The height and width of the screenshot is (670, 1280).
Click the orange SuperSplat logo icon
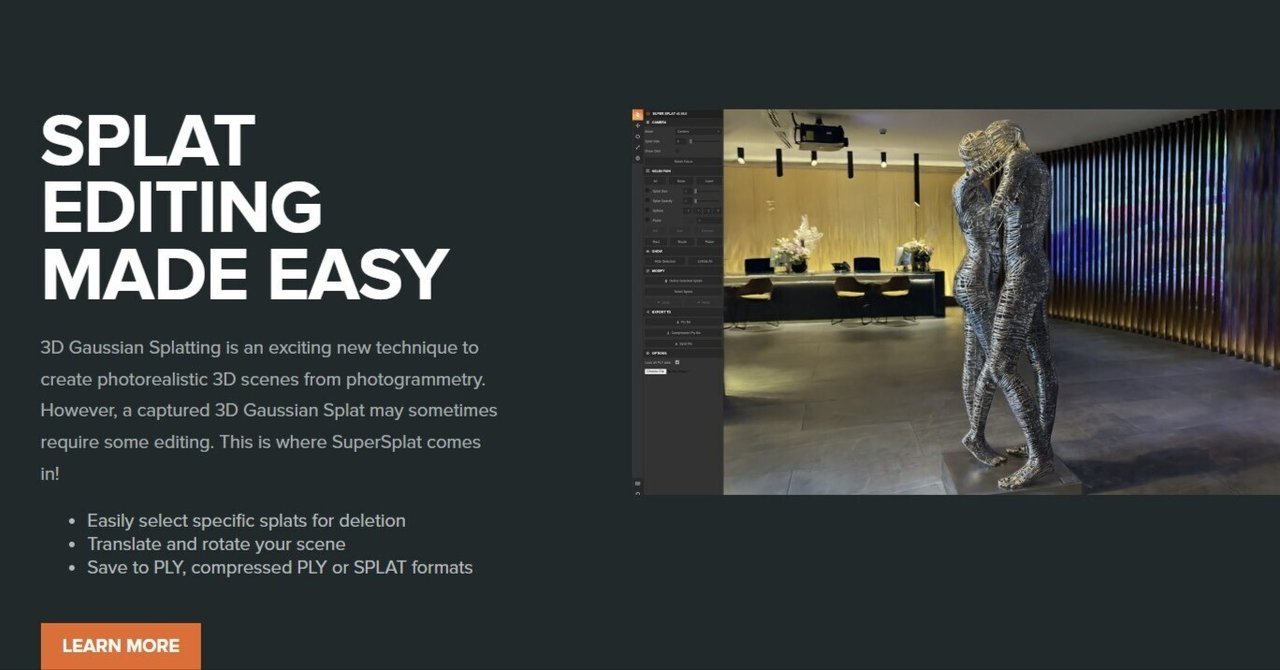[x=638, y=114]
